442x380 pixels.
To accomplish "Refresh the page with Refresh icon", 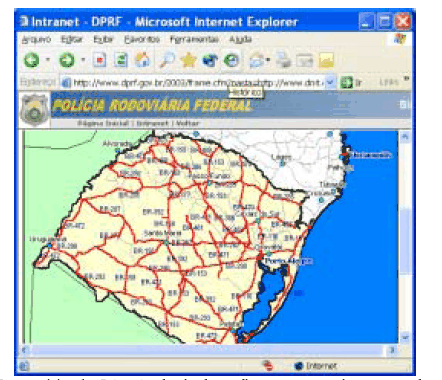I will pyautogui.click(x=121, y=60).
